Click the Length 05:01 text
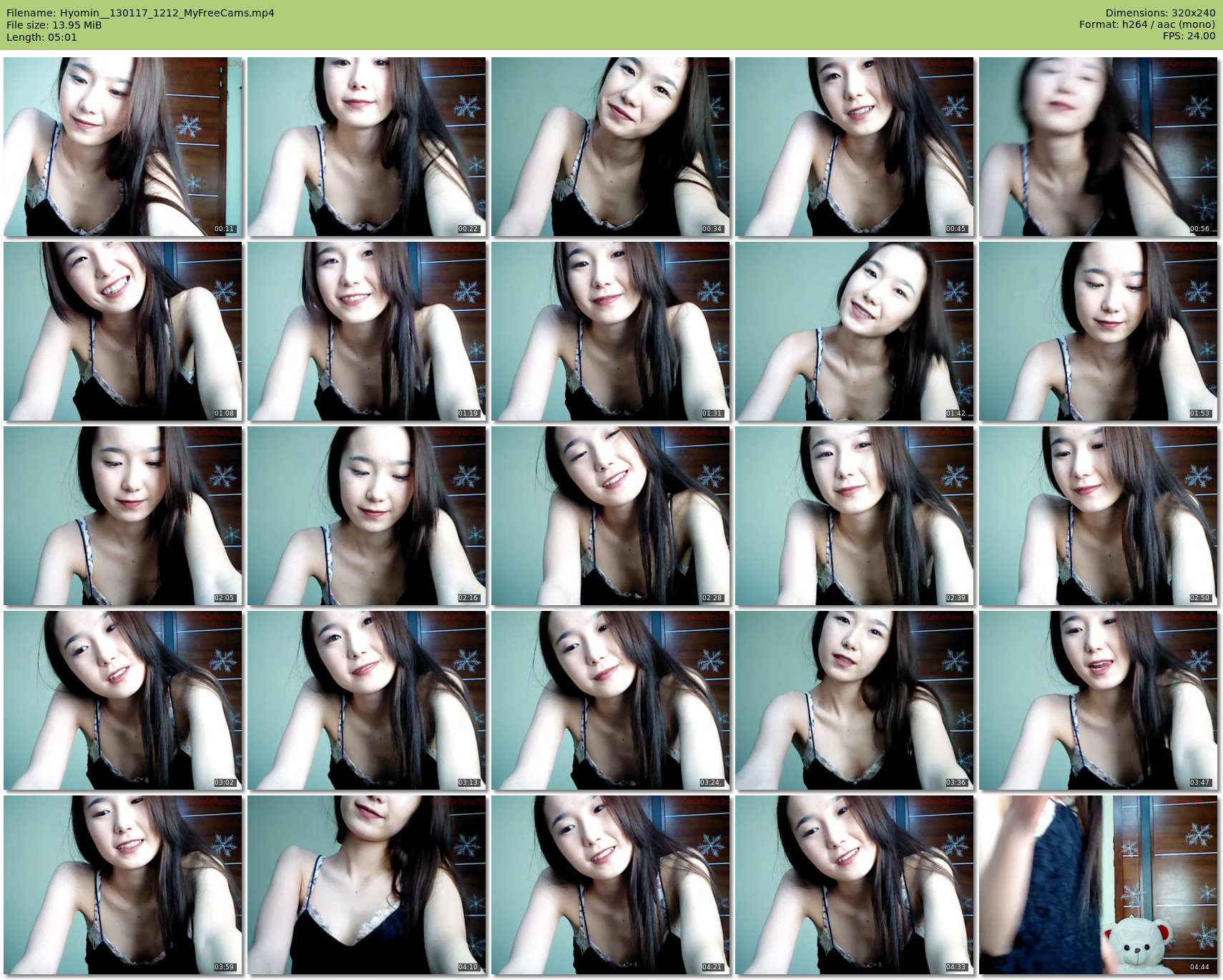 (41, 37)
